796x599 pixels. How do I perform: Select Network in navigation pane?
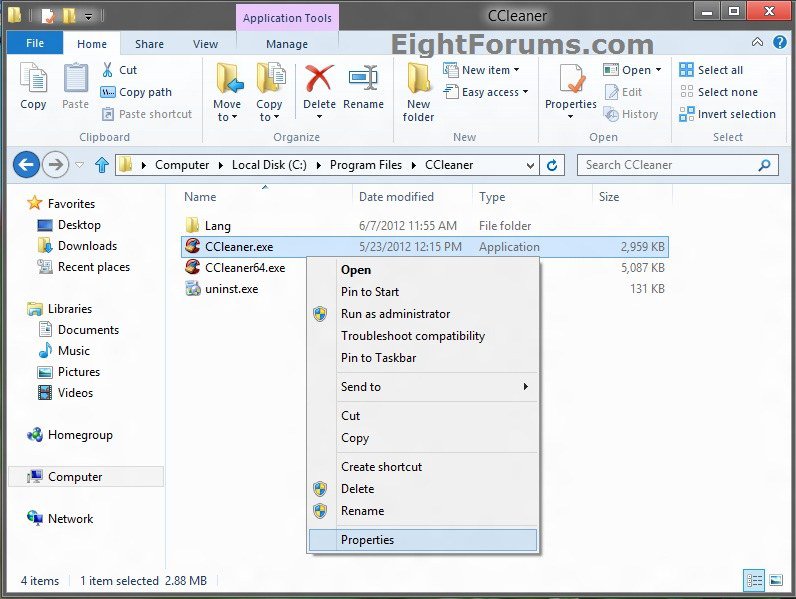[x=60, y=519]
